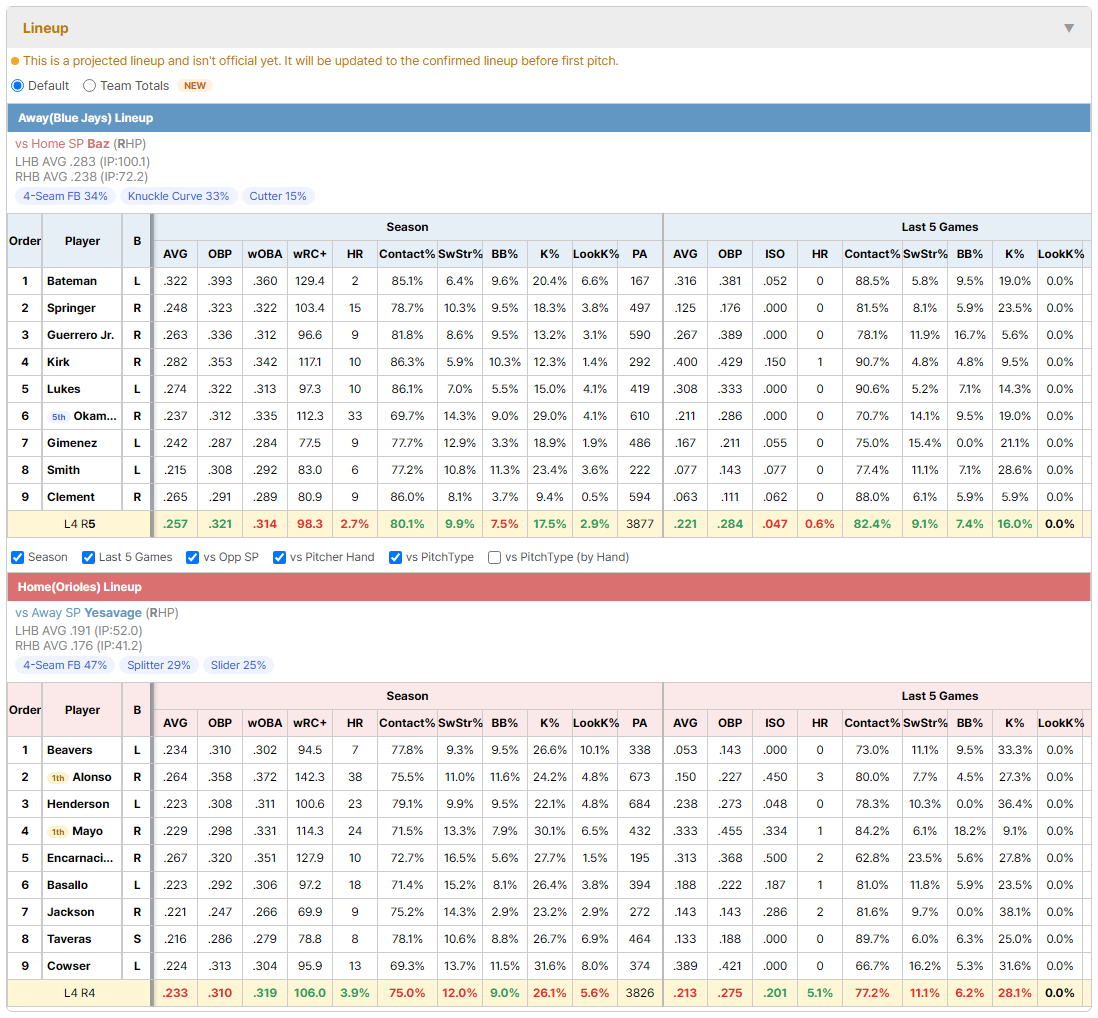Click Alonso's 142.3 wRC+ value

point(310,777)
